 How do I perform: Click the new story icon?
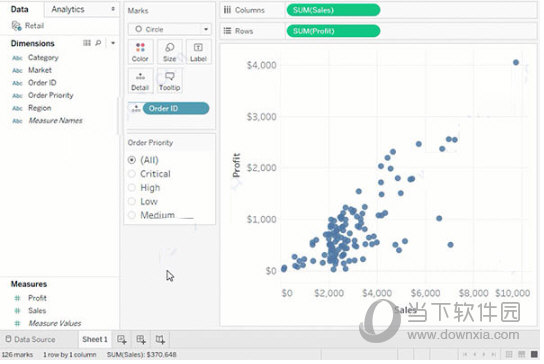coord(160,339)
